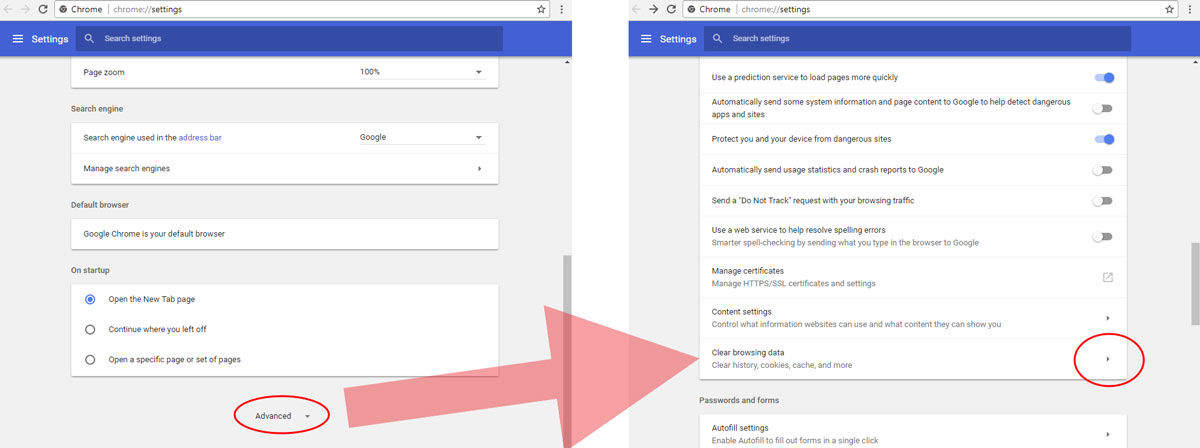The height and width of the screenshot is (448, 1200).
Task: Select Open the New Tab page radio
Action: coord(90,299)
